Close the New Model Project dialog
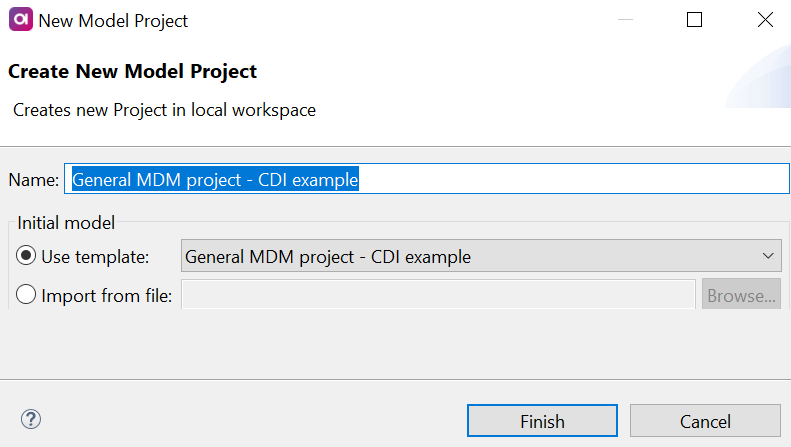The width and height of the screenshot is (791, 447). [765, 20]
